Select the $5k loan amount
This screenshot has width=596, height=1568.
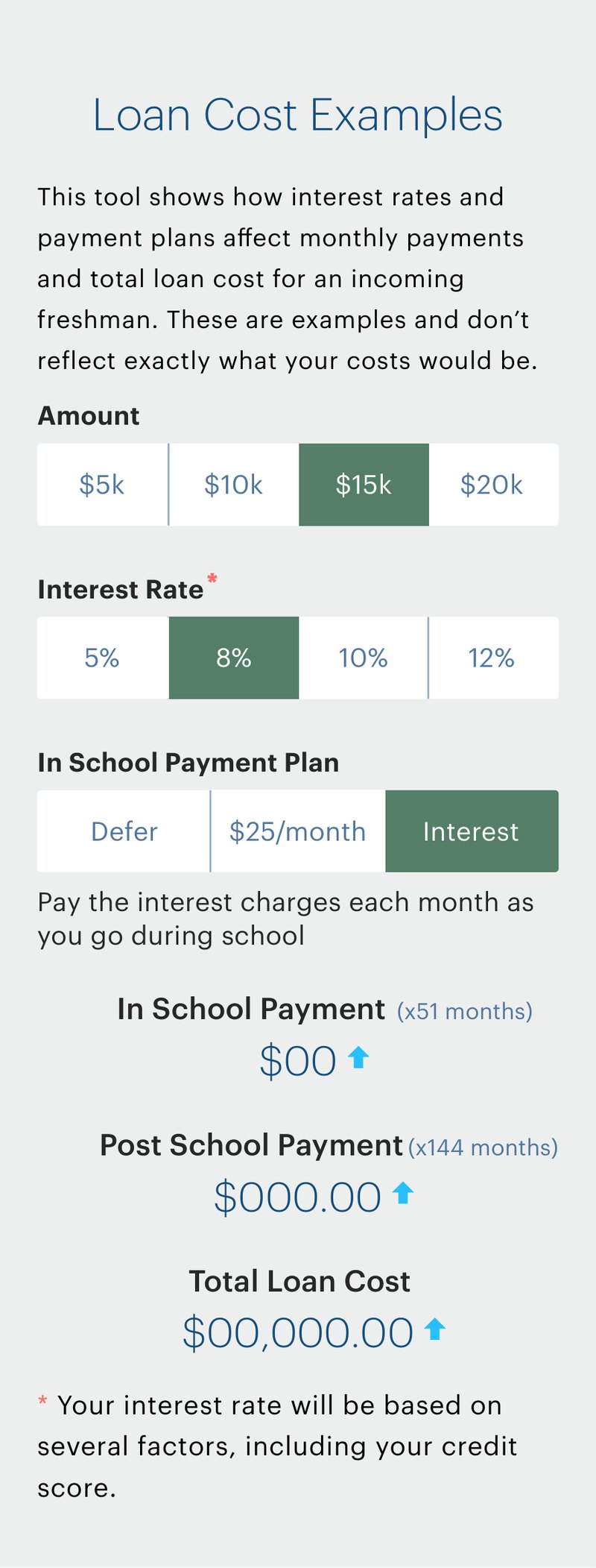point(103,485)
